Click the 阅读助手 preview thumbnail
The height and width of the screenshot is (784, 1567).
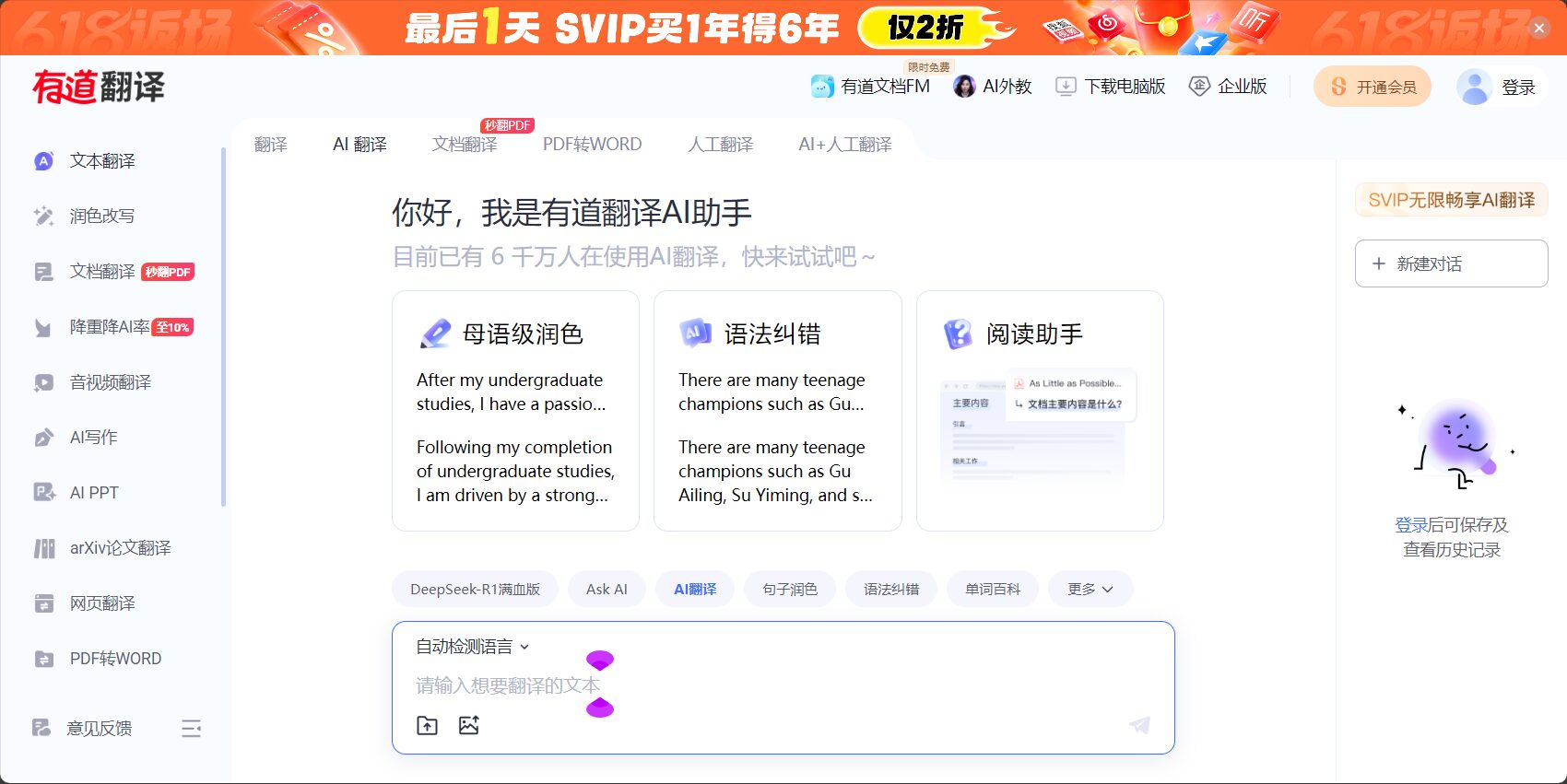1039,427
